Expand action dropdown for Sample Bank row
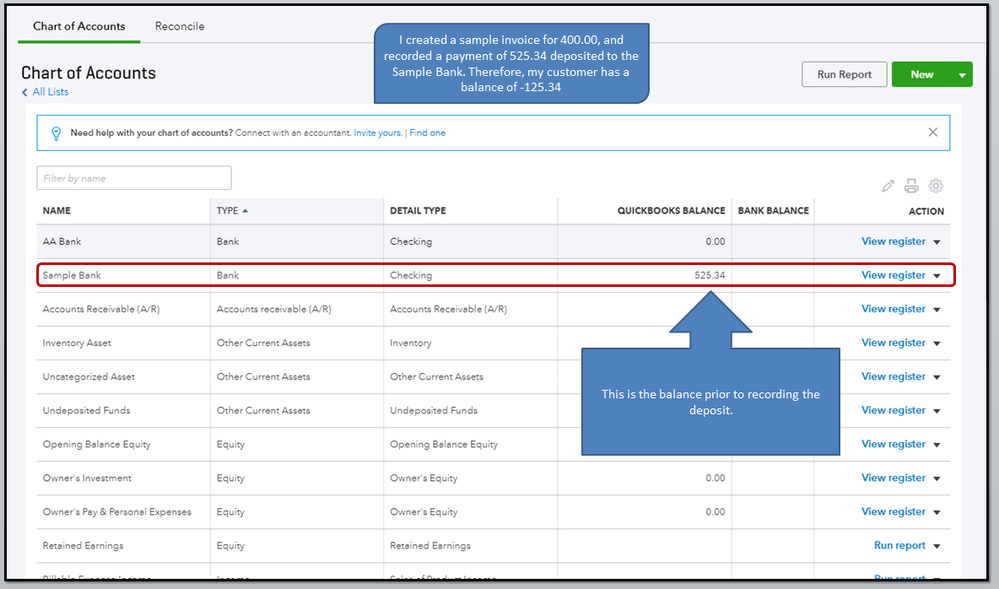999x589 pixels. [x=937, y=276]
